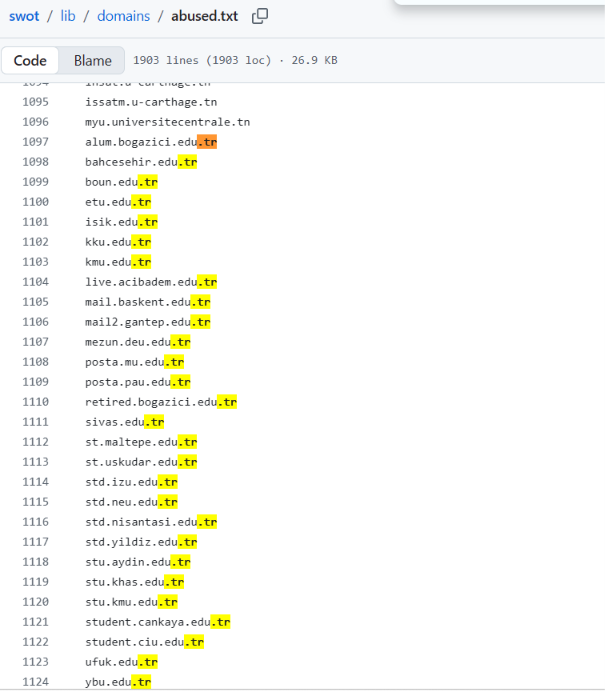Click the student.cankaya.edu.tr line

click(x=158, y=622)
